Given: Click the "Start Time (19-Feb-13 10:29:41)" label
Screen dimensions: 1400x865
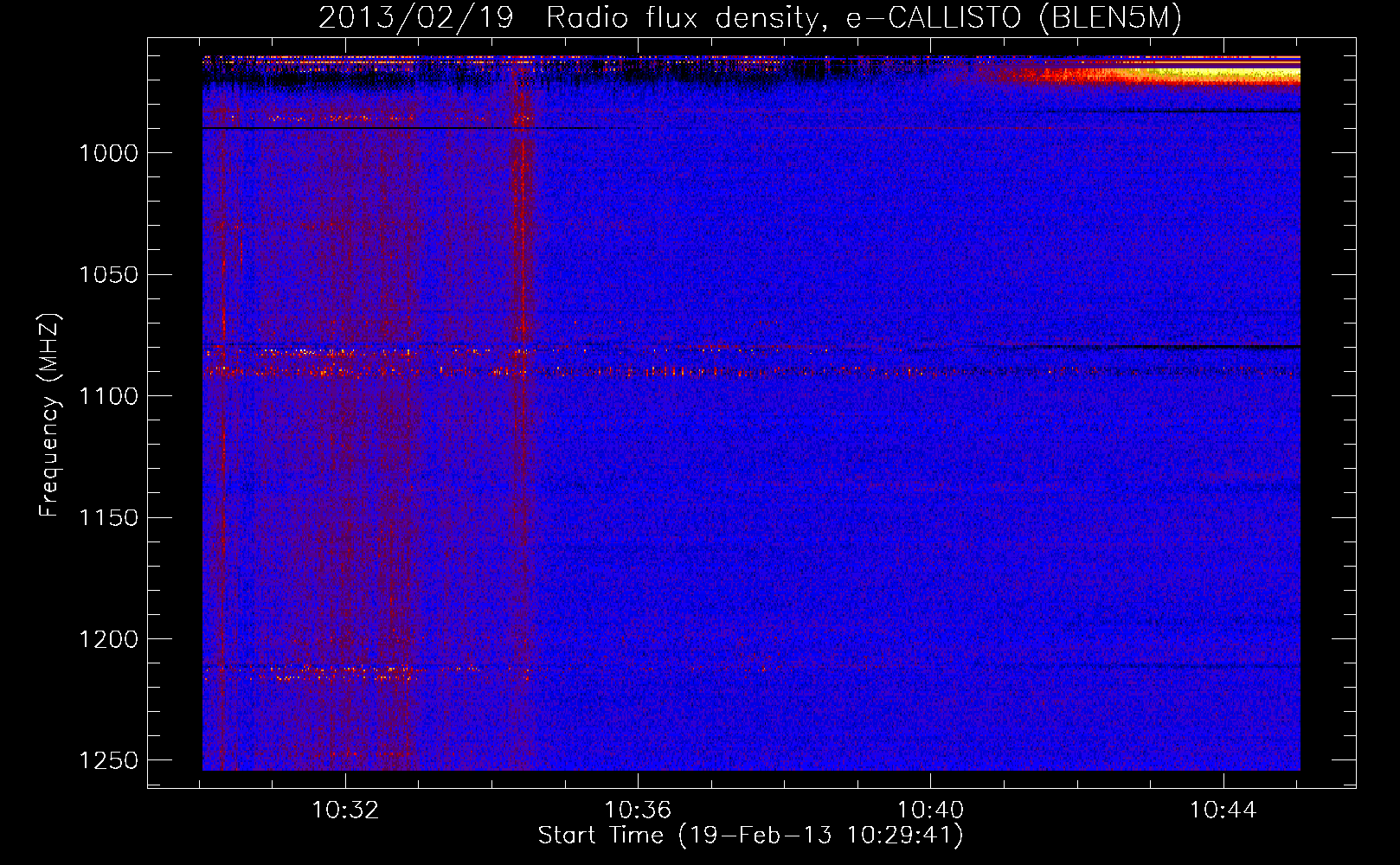Looking at the screenshot, I should [x=750, y=836].
